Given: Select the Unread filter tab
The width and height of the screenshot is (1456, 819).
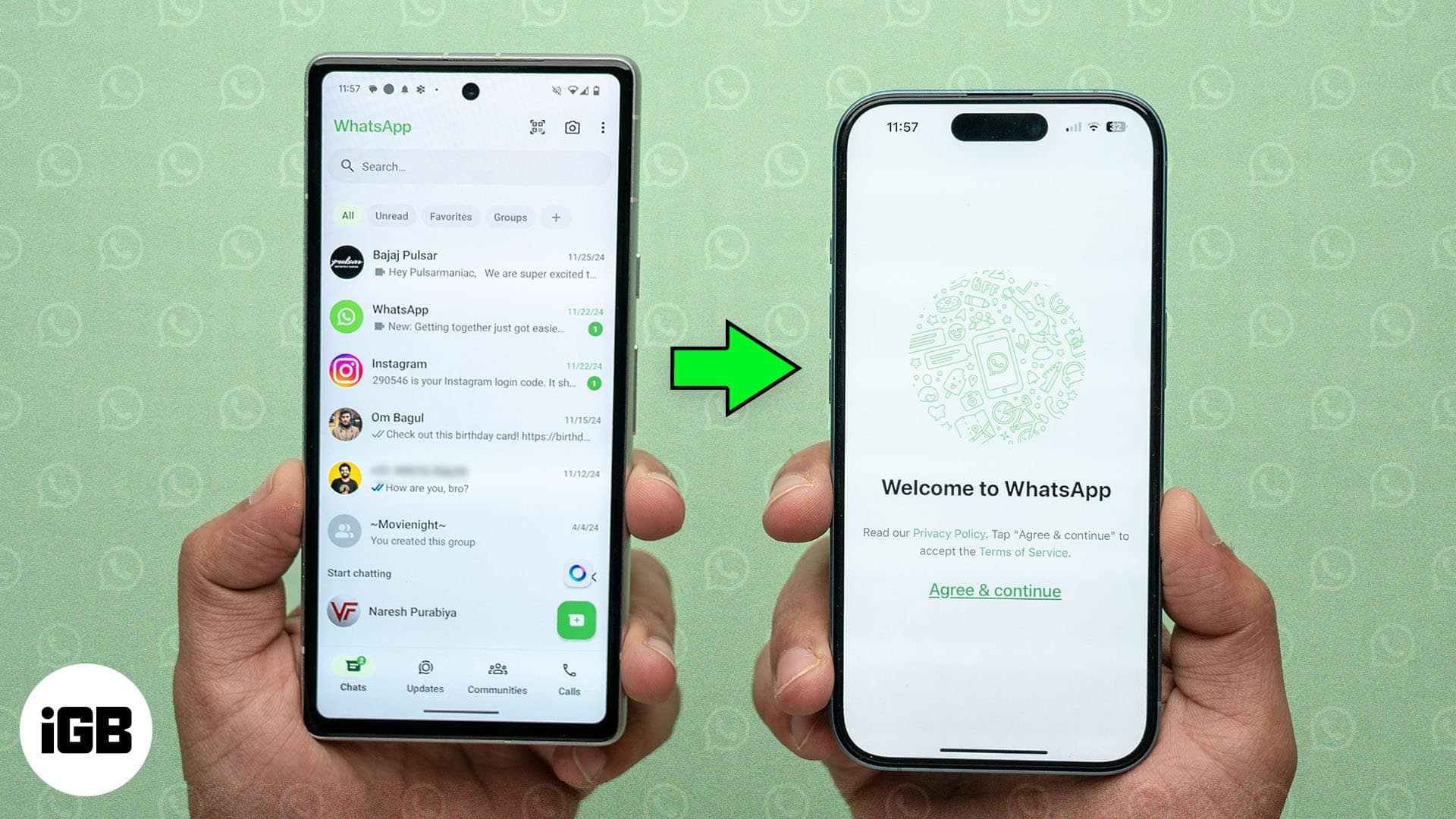Looking at the screenshot, I should pyautogui.click(x=391, y=216).
